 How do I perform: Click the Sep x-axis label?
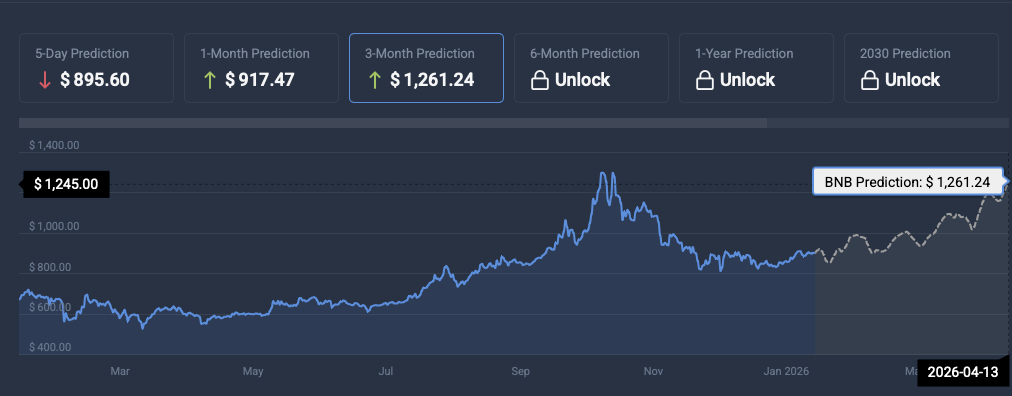click(520, 371)
